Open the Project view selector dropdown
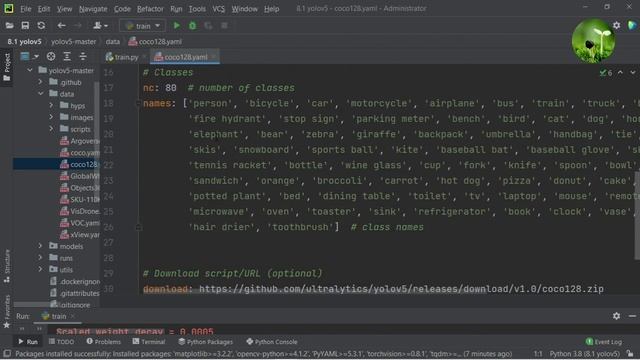 29,56
